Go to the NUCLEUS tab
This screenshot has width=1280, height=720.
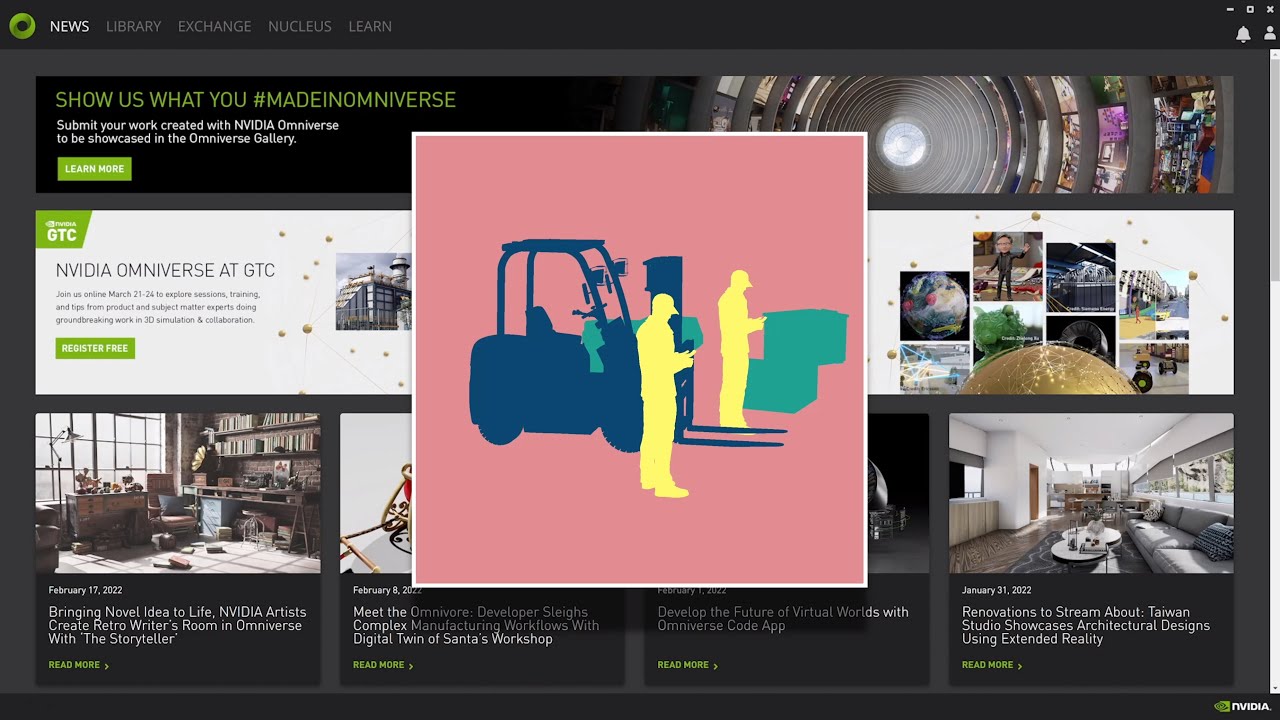click(299, 26)
